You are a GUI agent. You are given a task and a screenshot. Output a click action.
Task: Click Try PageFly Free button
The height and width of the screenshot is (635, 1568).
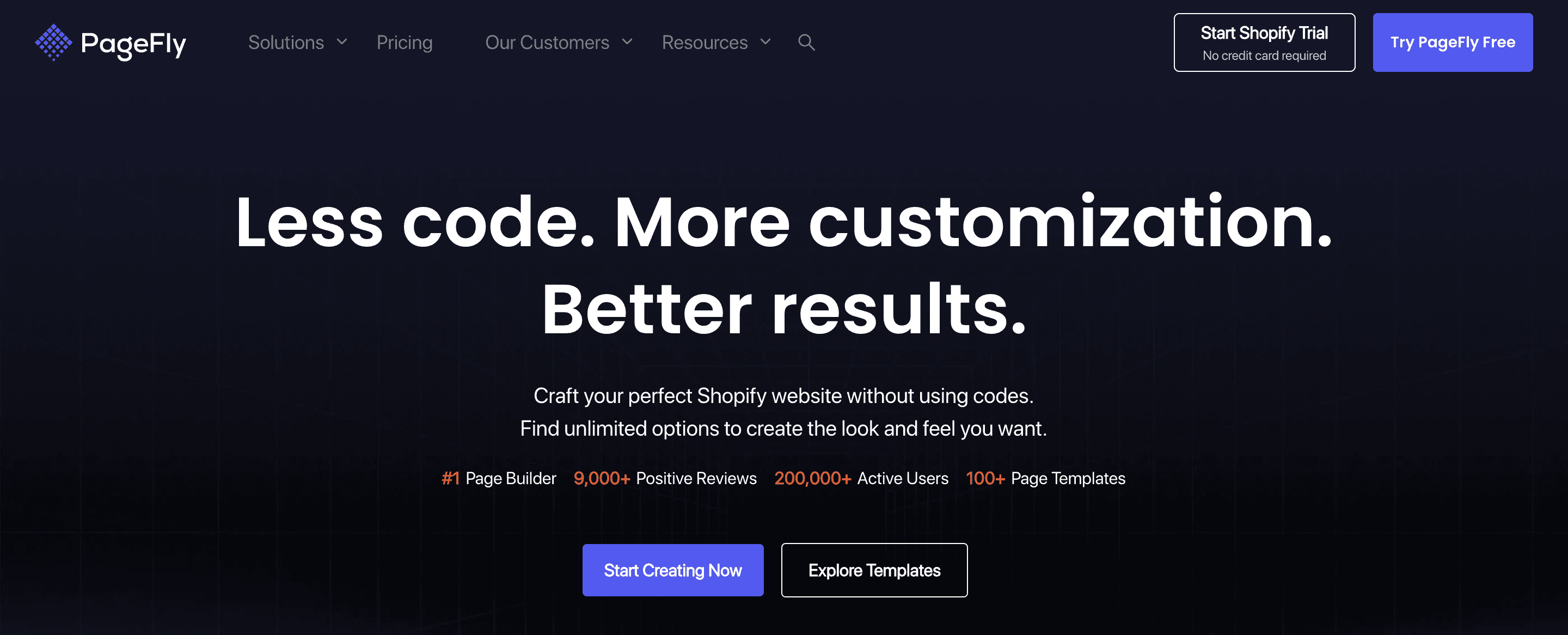pos(1452,41)
